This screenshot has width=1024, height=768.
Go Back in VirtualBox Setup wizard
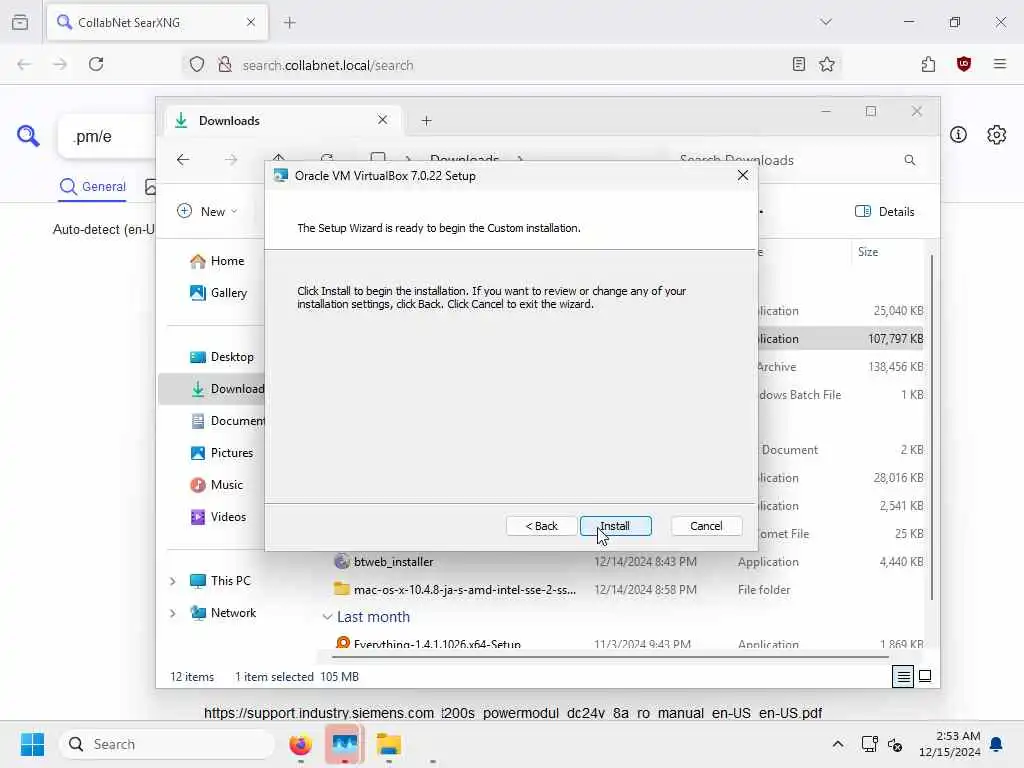click(541, 526)
